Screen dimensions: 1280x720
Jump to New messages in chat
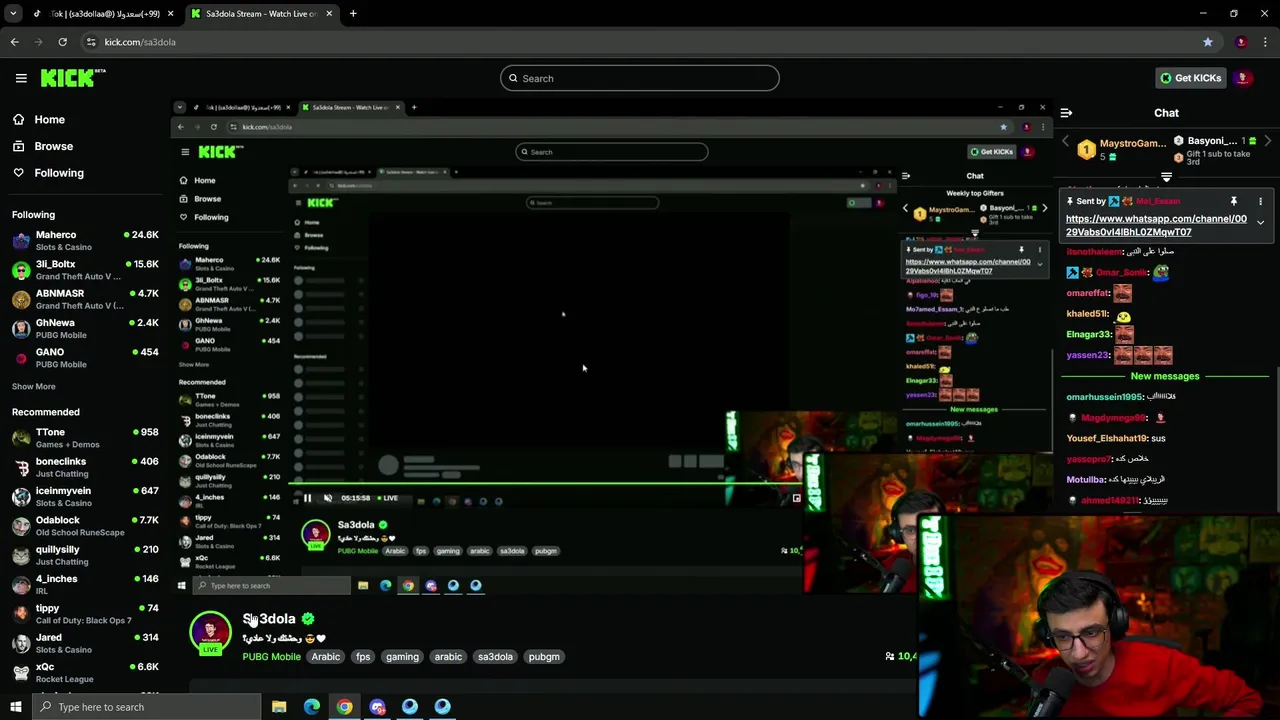[1165, 376]
